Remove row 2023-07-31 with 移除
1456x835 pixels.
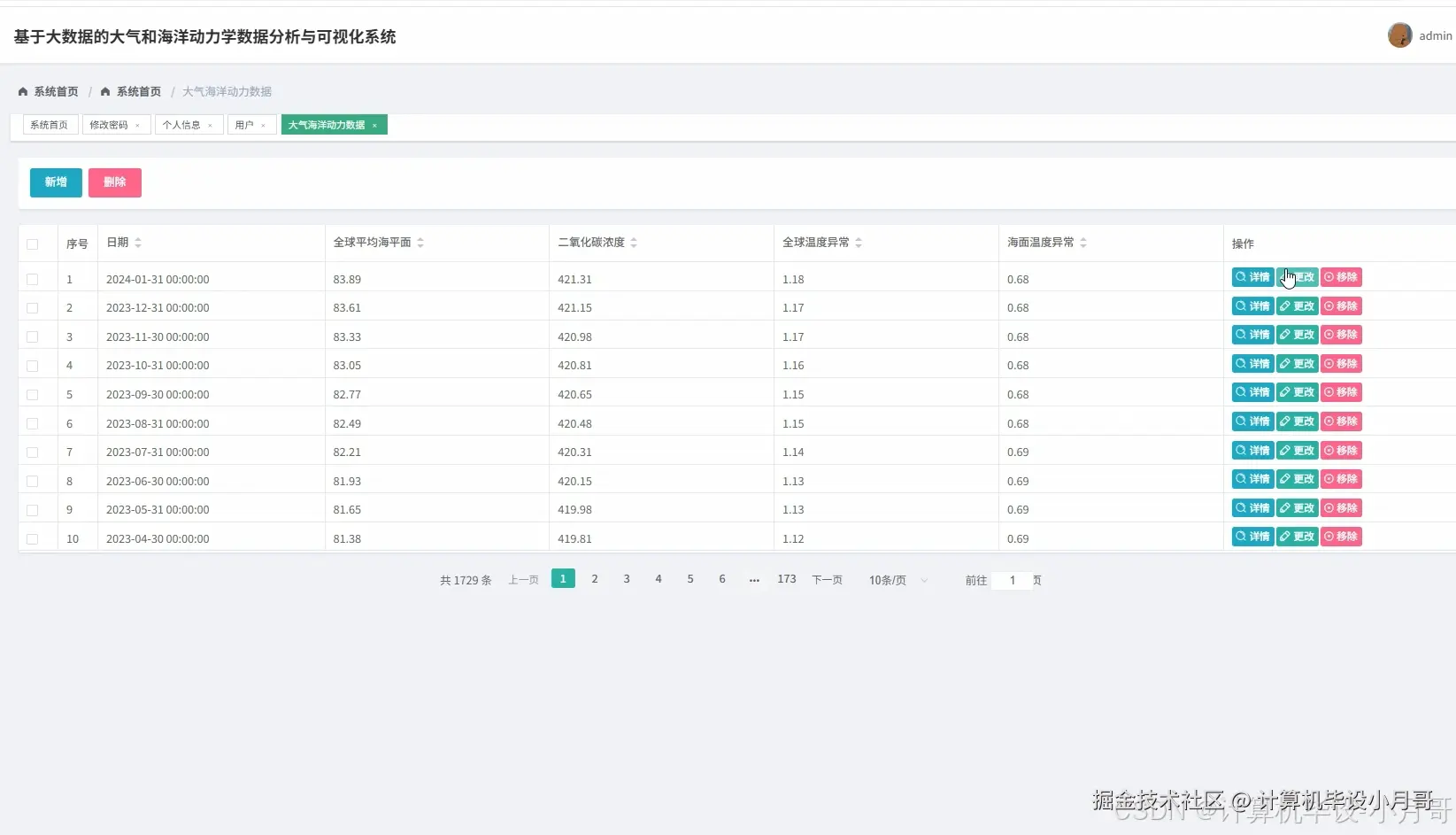(1341, 451)
